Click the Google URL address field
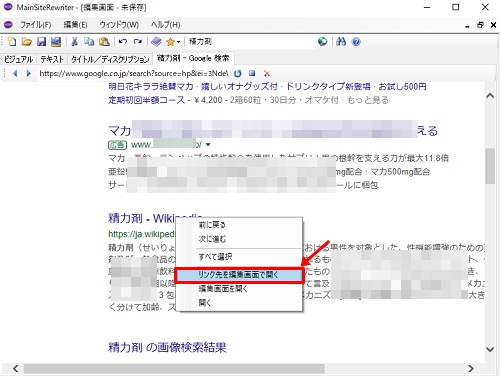The width and height of the screenshot is (500, 376). tap(133, 73)
